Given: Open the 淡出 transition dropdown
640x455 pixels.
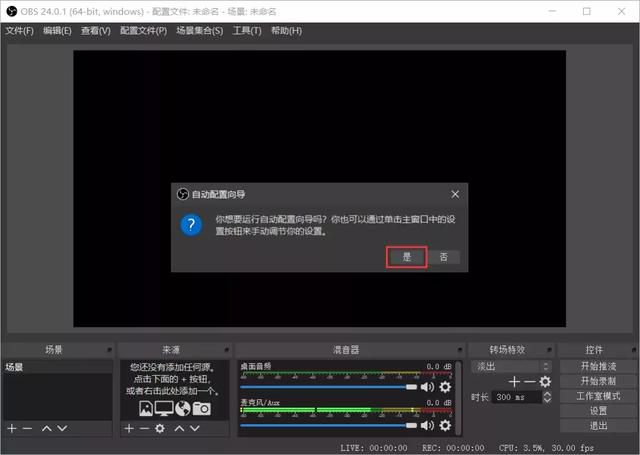Looking at the screenshot, I should pos(511,366).
